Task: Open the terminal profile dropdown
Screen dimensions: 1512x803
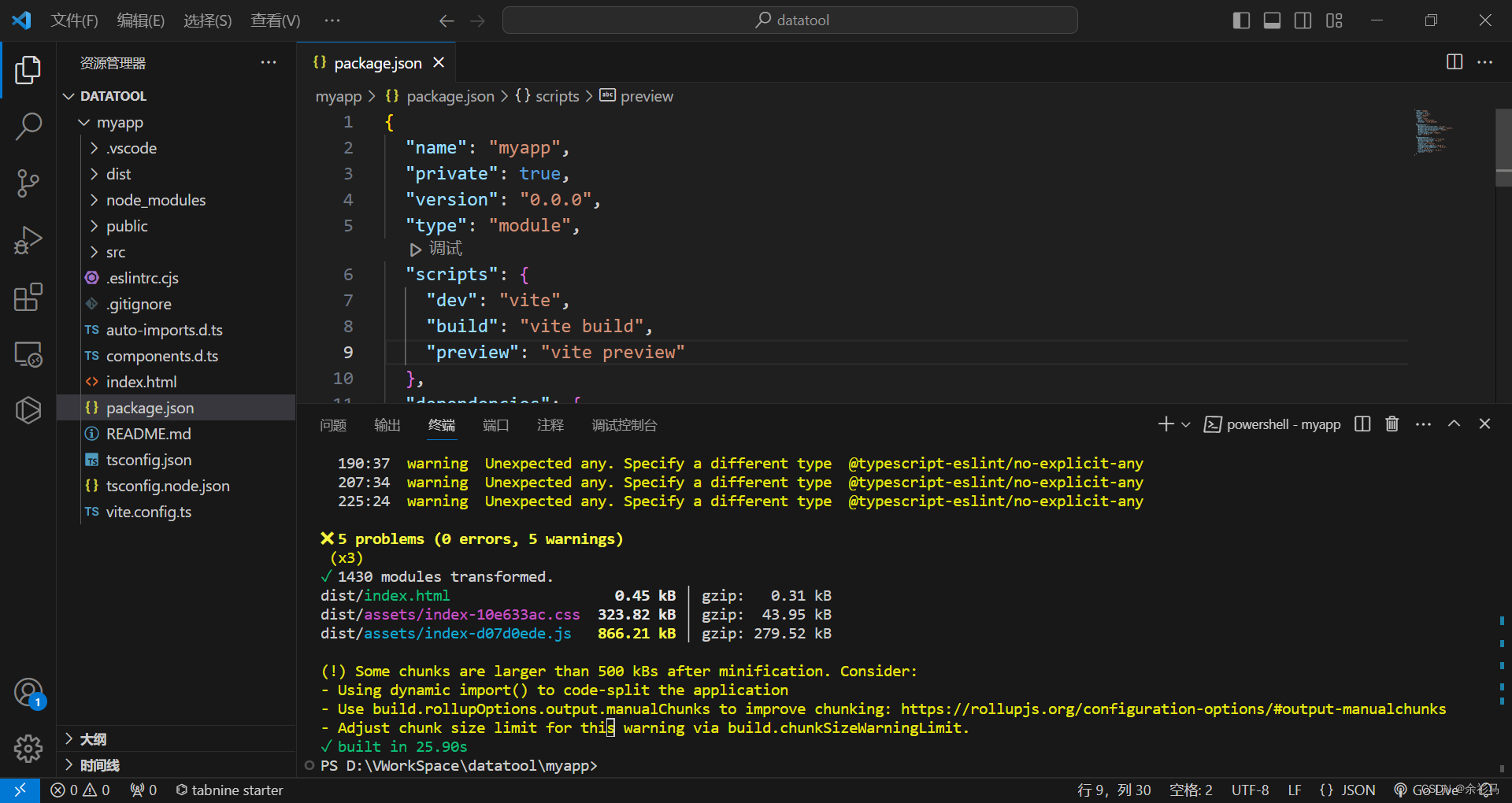Action: point(1185,424)
